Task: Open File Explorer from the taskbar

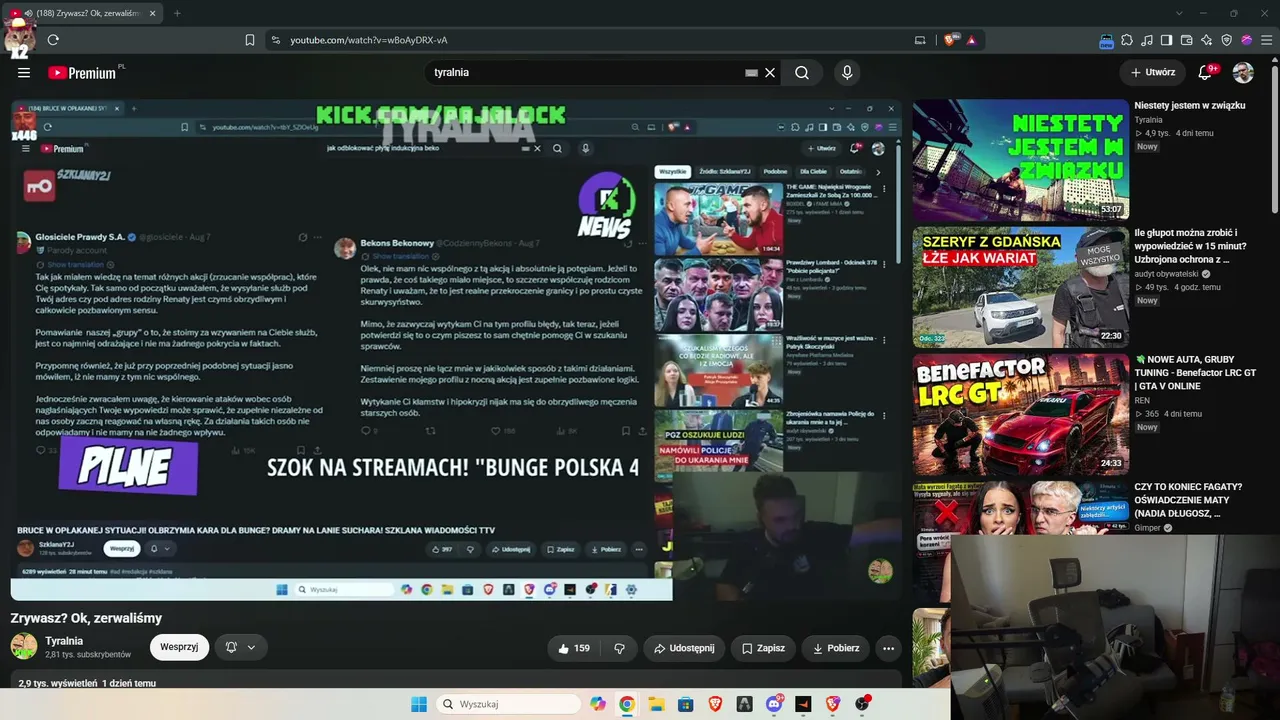Action: 656,704
